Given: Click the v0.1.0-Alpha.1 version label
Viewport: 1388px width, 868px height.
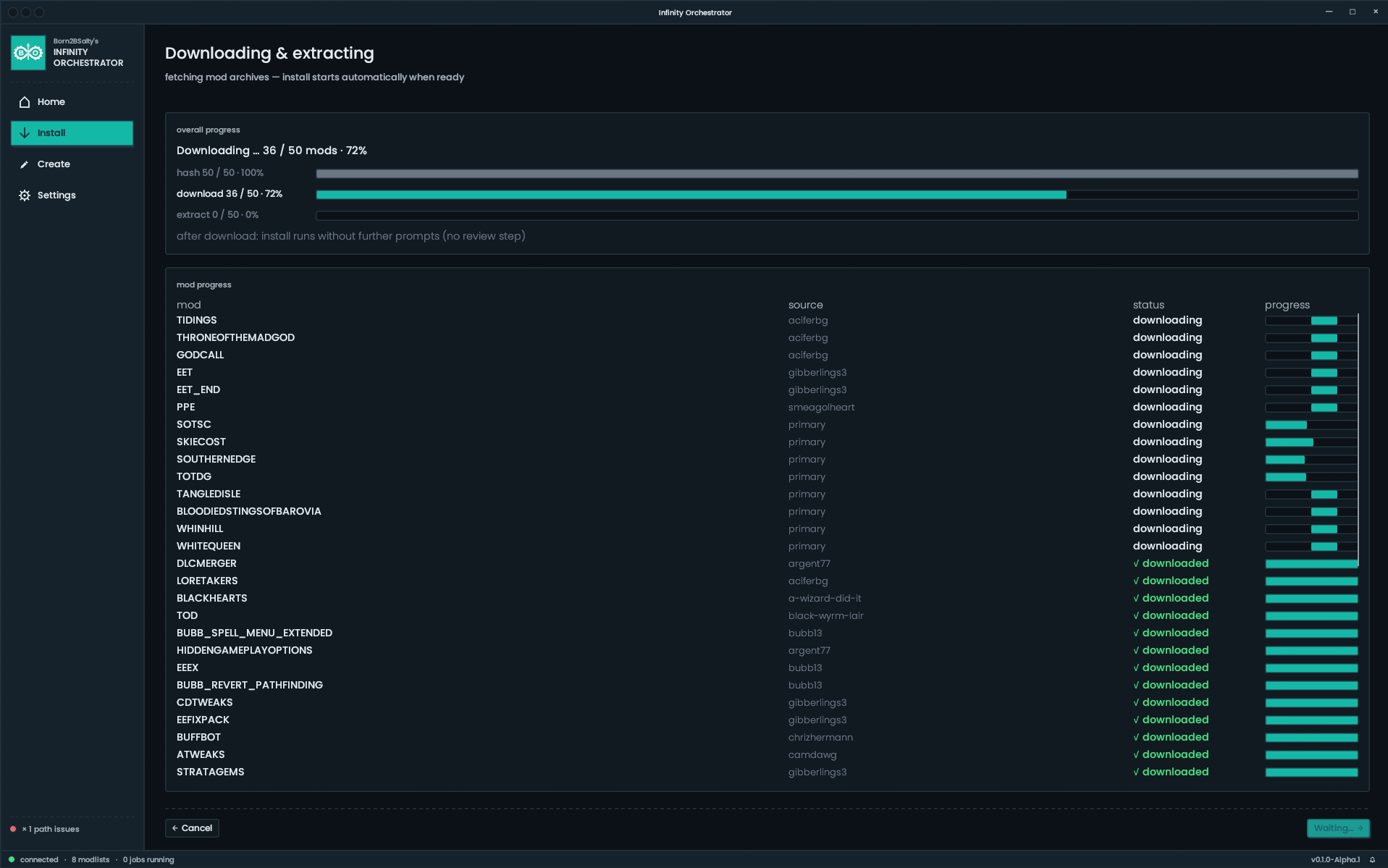Looking at the screenshot, I should click(x=1335, y=860).
